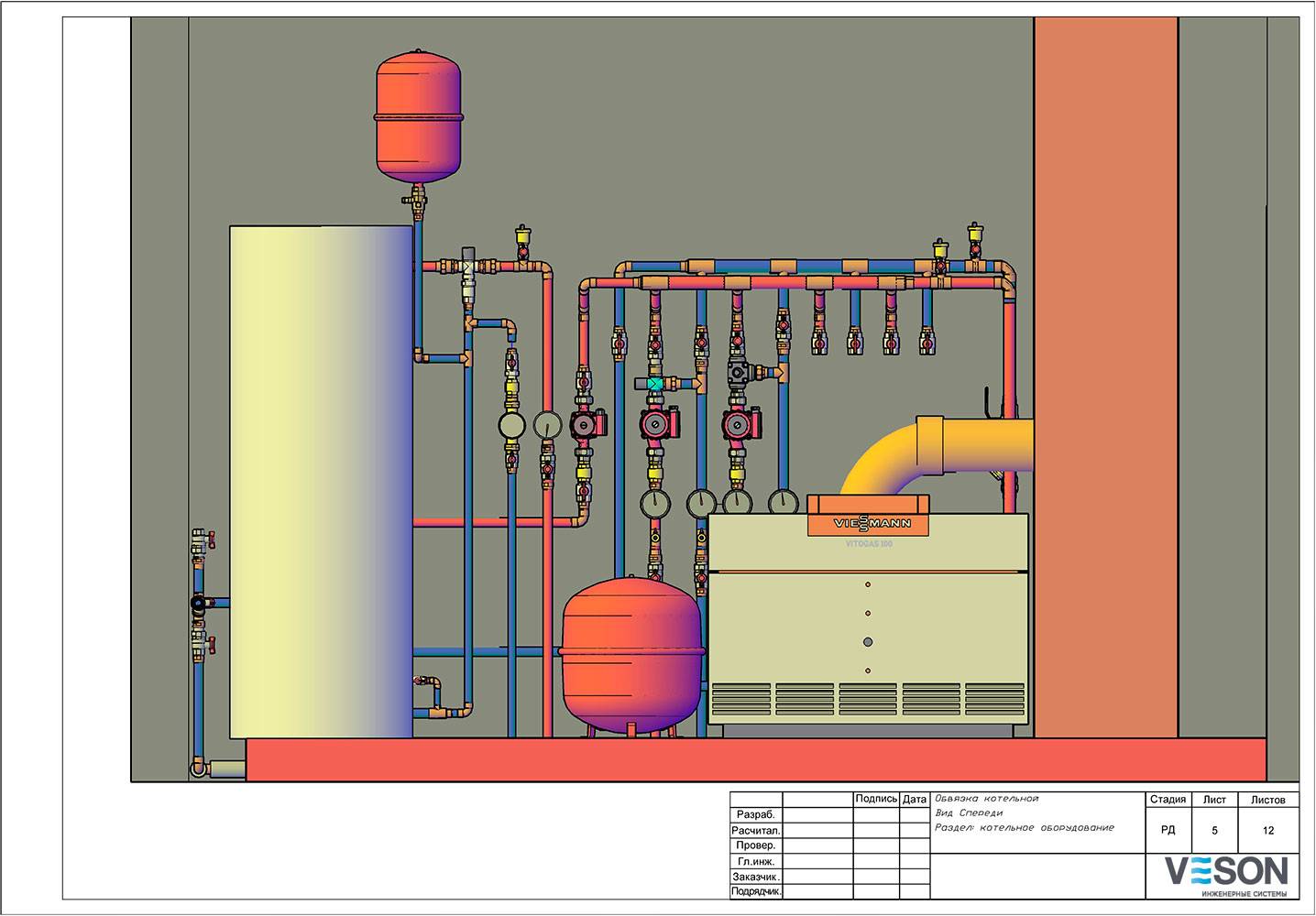Click the VESON company logo
The image size is (1316, 916).
point(1226,873)
